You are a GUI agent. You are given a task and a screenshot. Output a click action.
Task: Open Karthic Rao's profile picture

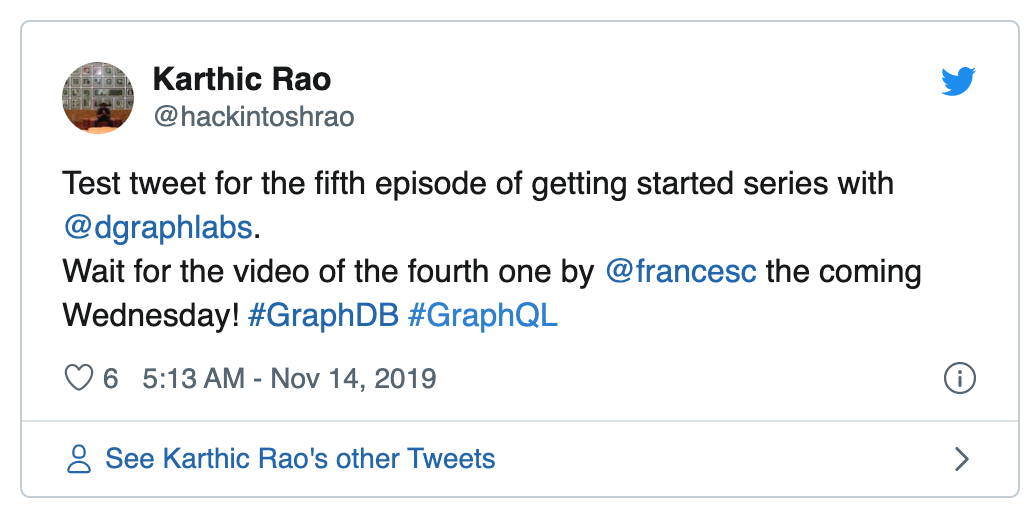click(x=98, y=97)
